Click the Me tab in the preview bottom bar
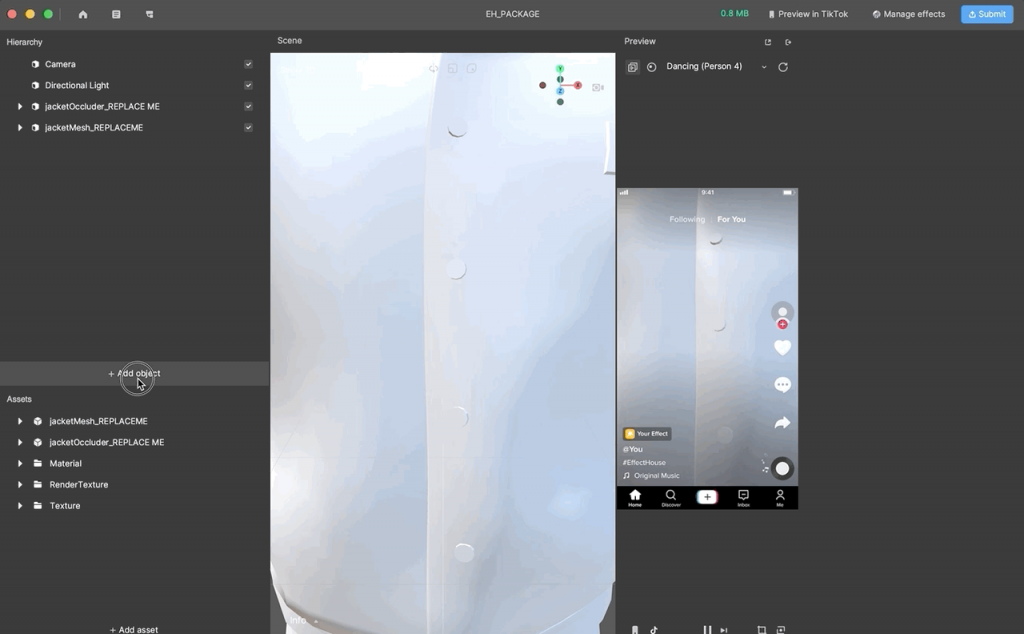 (x=780, y=498)
